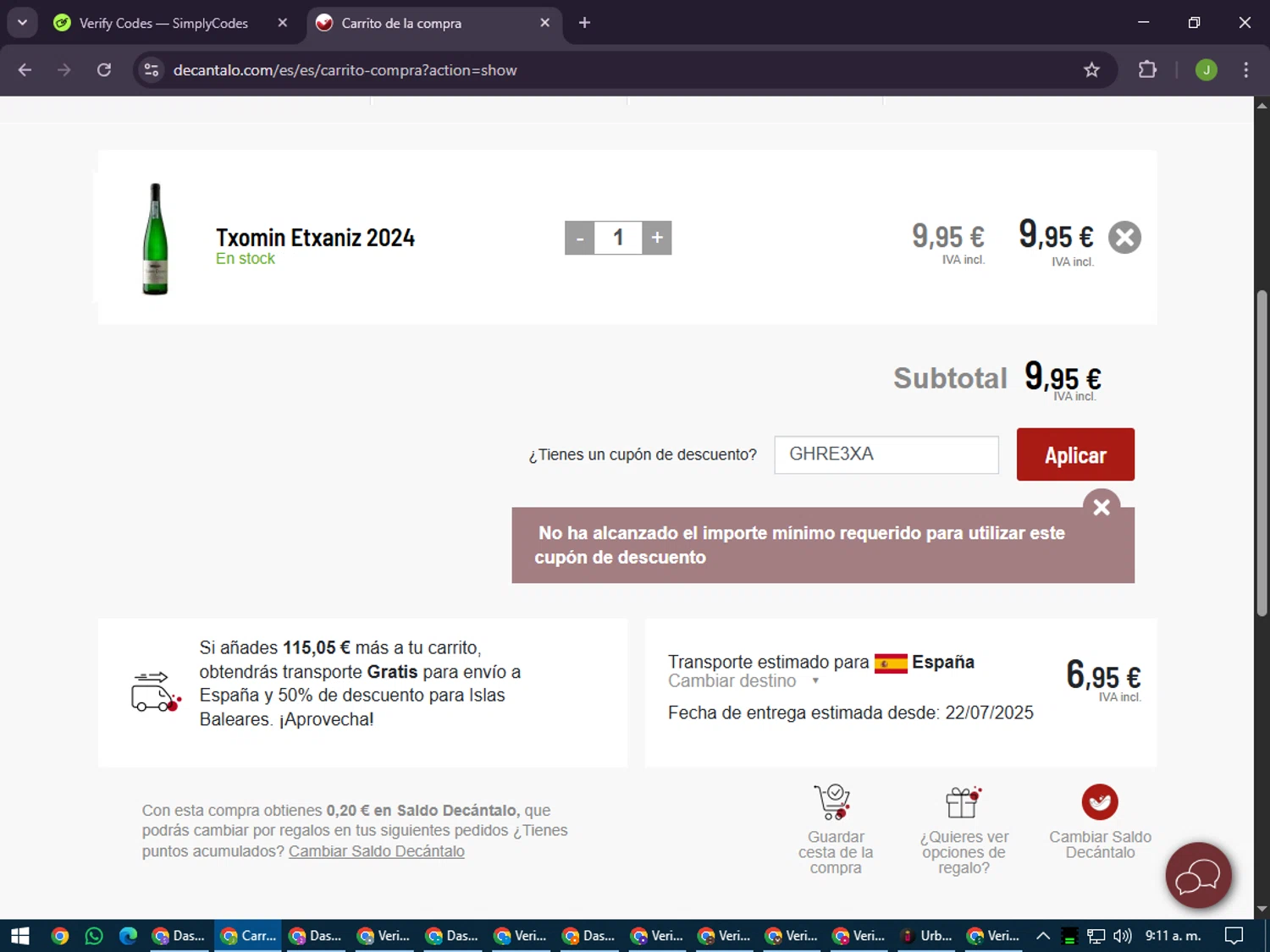Click Guardar cesta de la compra text
The height and width of the screenshot is (952, 1270).
point(836,852)
